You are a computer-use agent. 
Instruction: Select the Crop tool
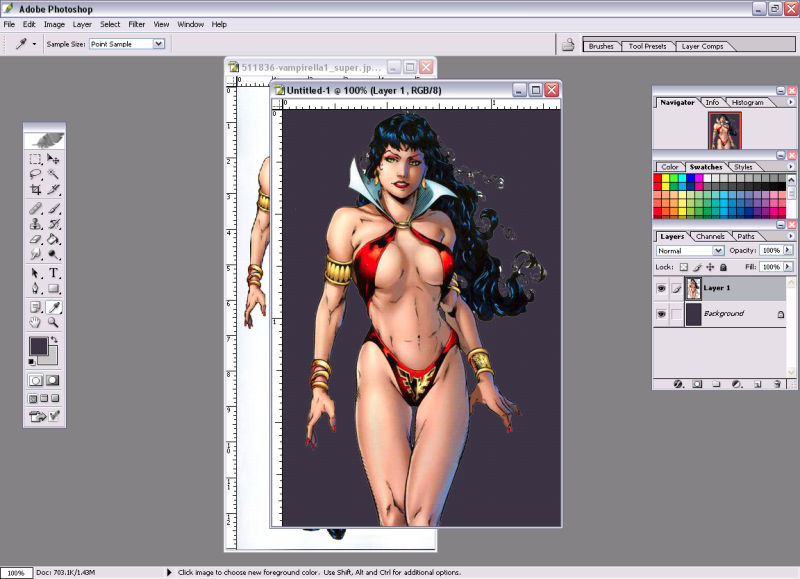[35, 190]
